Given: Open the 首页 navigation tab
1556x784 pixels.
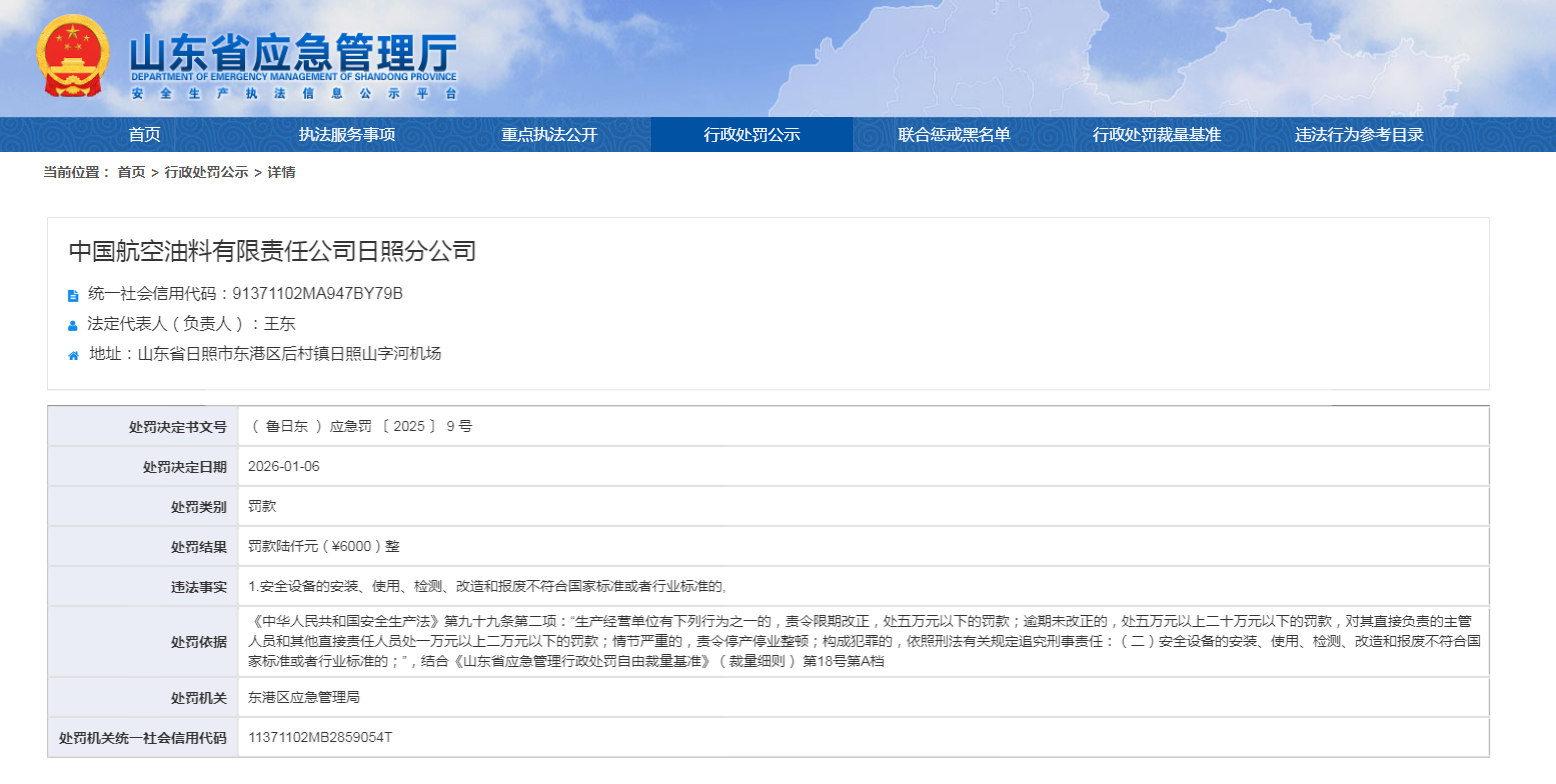Looking at the screenshot, I should (x=145, y=135).
